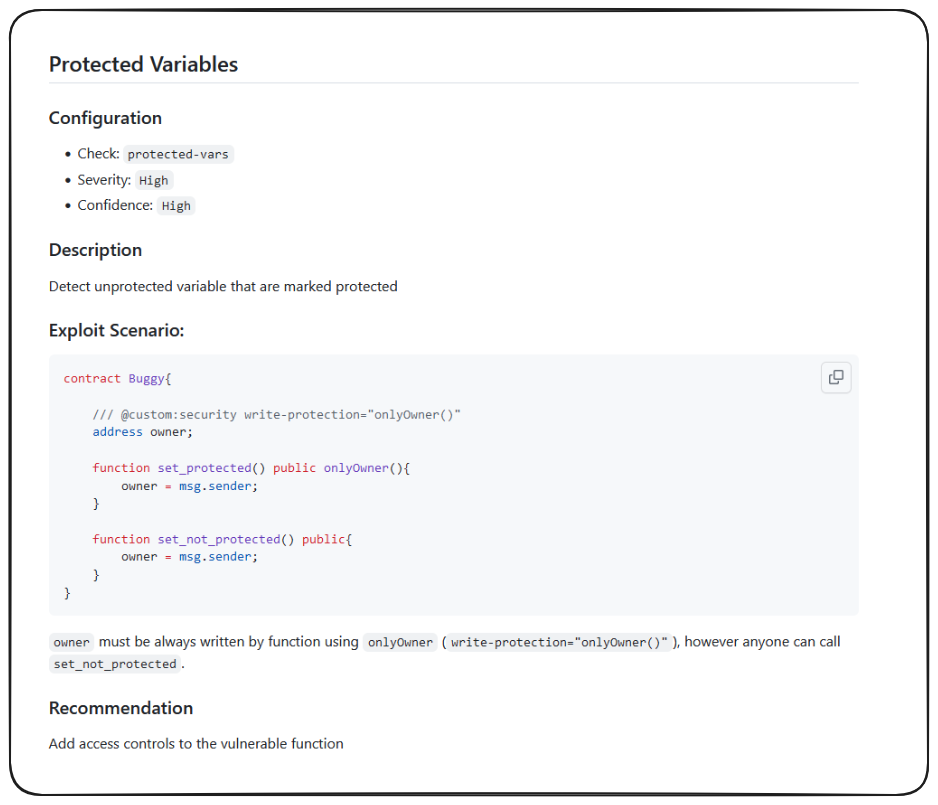Click the 'address owner;' declaration line
Viewport: 938px width, 805px height.
tap(142, 432)
